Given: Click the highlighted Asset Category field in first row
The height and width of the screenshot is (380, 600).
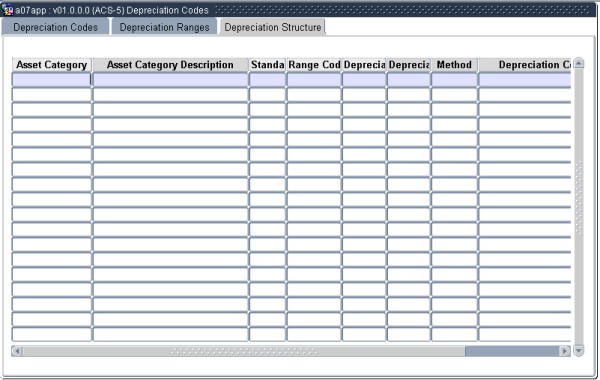Looking at the screenshot, I should click(52, 80).
